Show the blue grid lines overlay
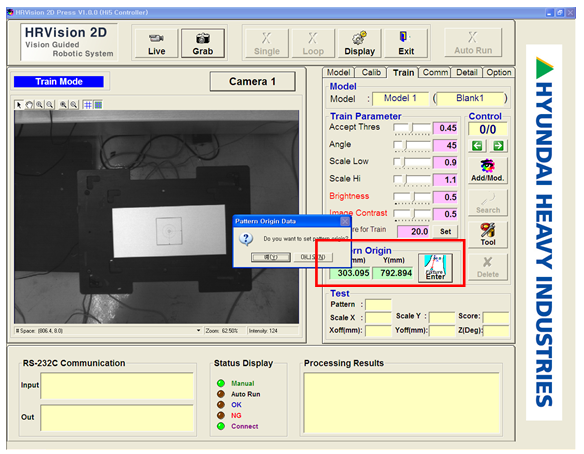Viewport: 584px width, 454px height. click(88, 105)
